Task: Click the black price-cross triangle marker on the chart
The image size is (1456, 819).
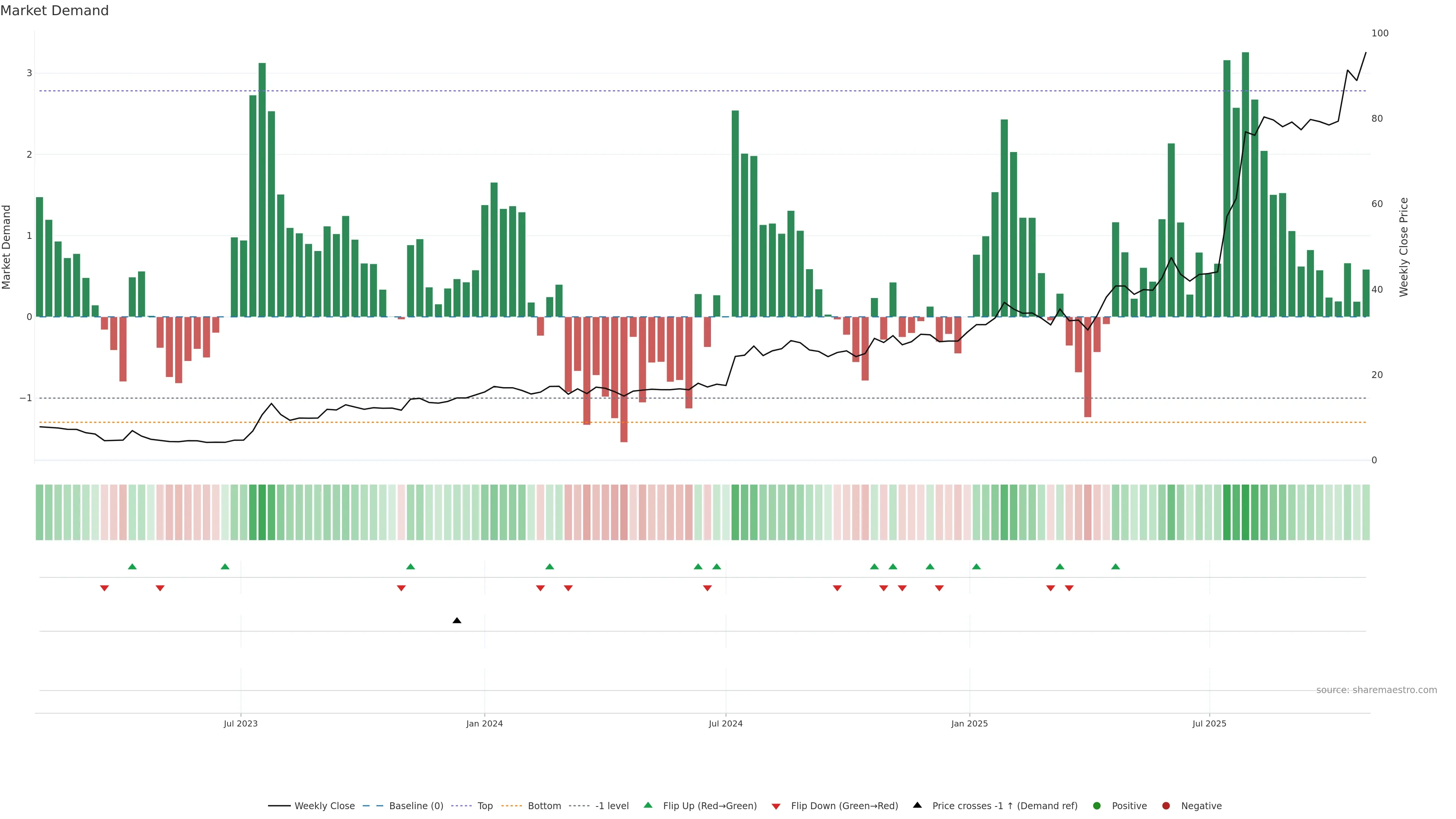Action: [x=457, y=621]
